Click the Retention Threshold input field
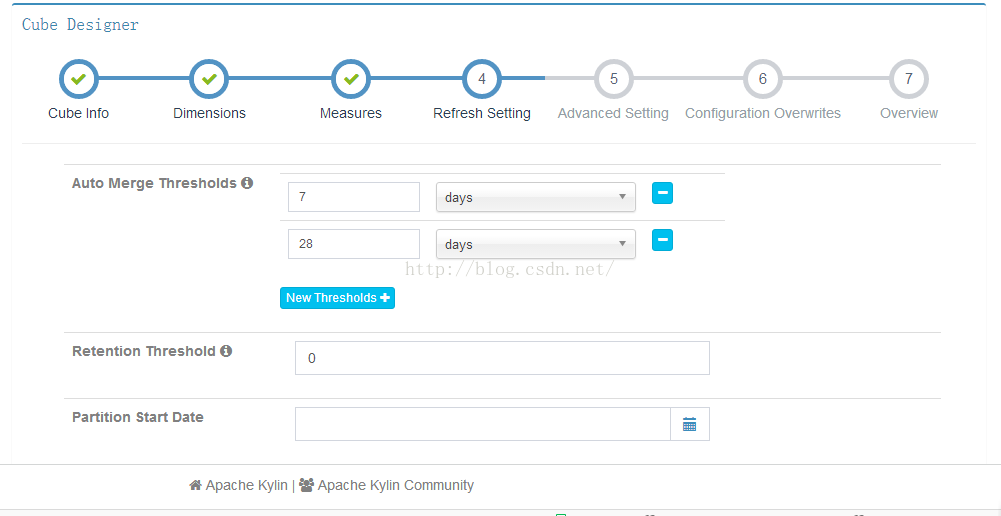 502,358
